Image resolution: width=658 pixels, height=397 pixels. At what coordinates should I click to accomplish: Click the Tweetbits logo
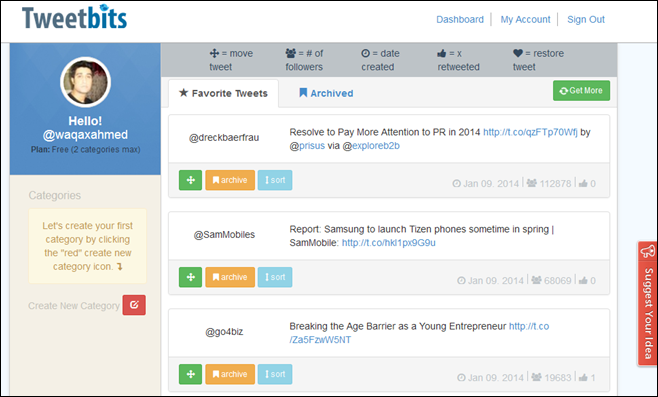(74, 17)
